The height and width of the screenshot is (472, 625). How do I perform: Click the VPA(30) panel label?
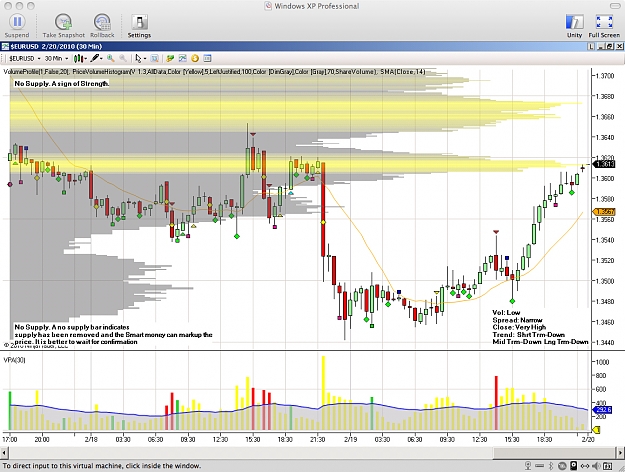coord(14,360)
